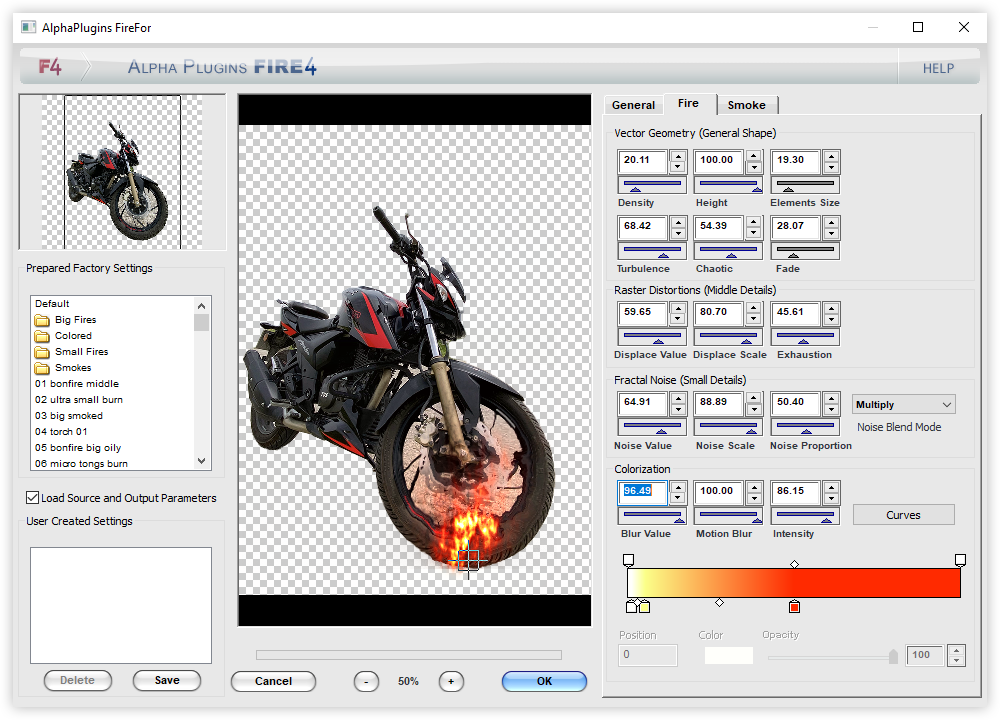
Task: Click the Height value input field
Action: point(719,161)
